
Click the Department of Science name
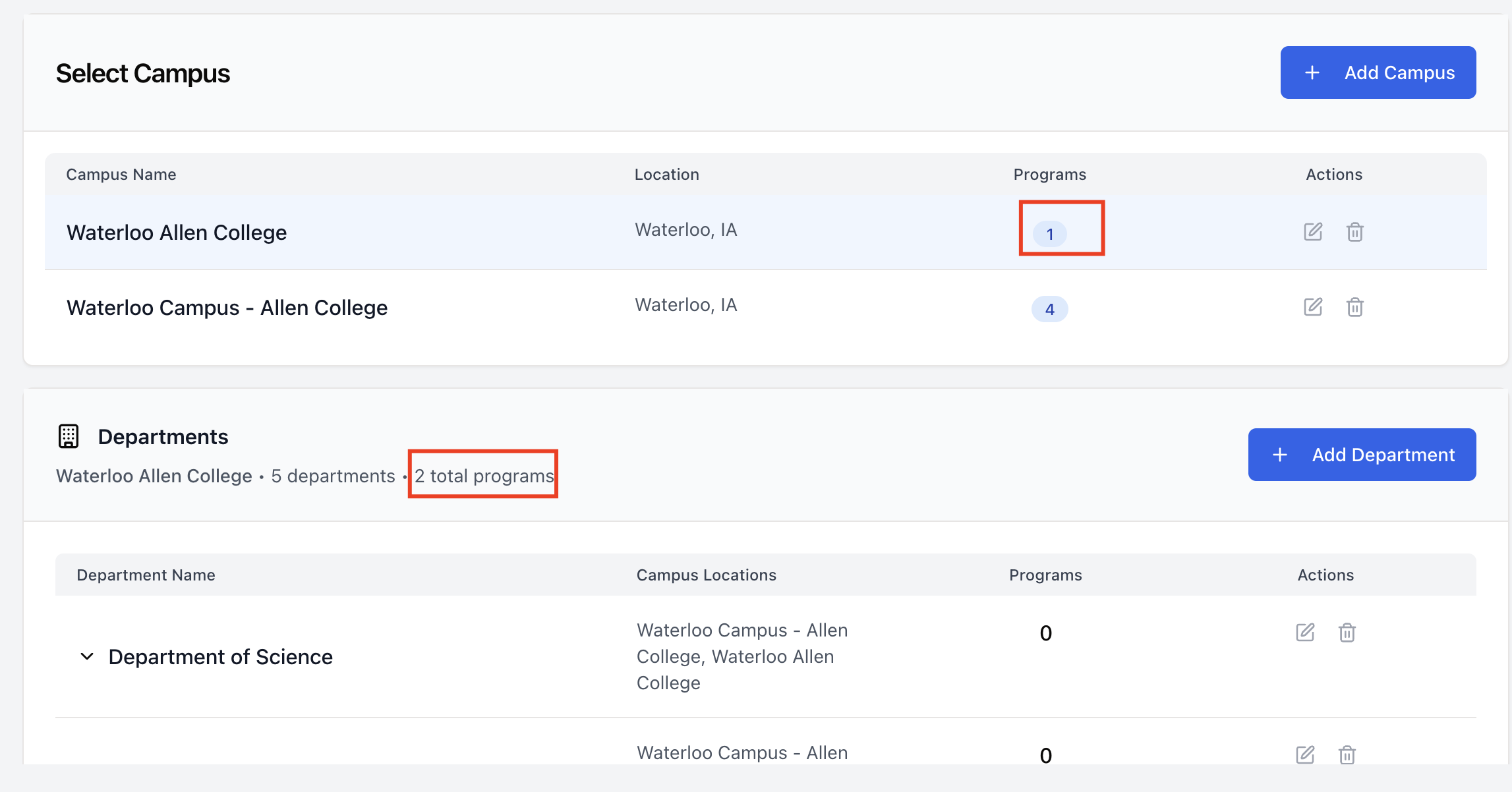click(x=220, y=657)
